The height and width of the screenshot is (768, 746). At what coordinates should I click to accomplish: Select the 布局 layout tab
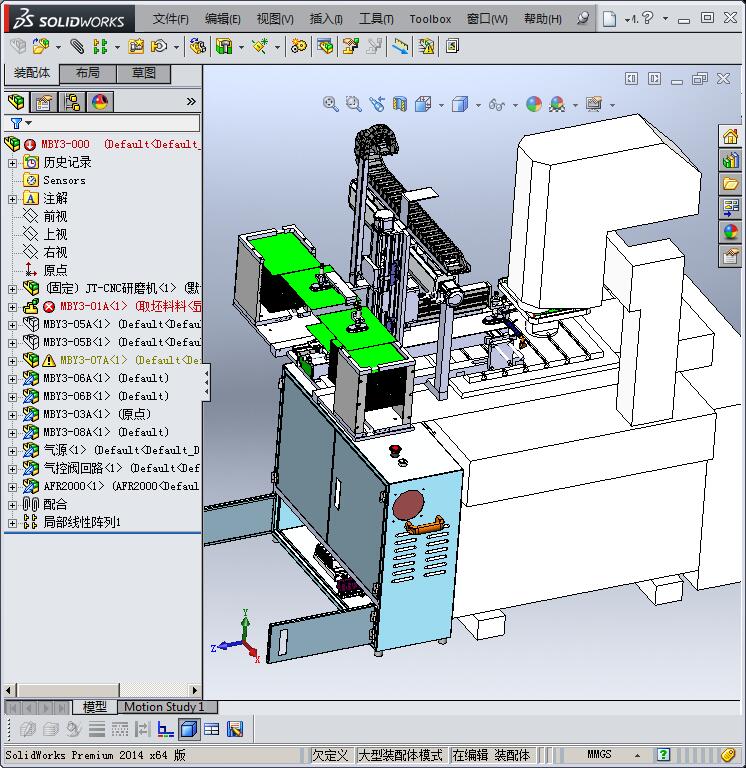(x=88, y=73)
